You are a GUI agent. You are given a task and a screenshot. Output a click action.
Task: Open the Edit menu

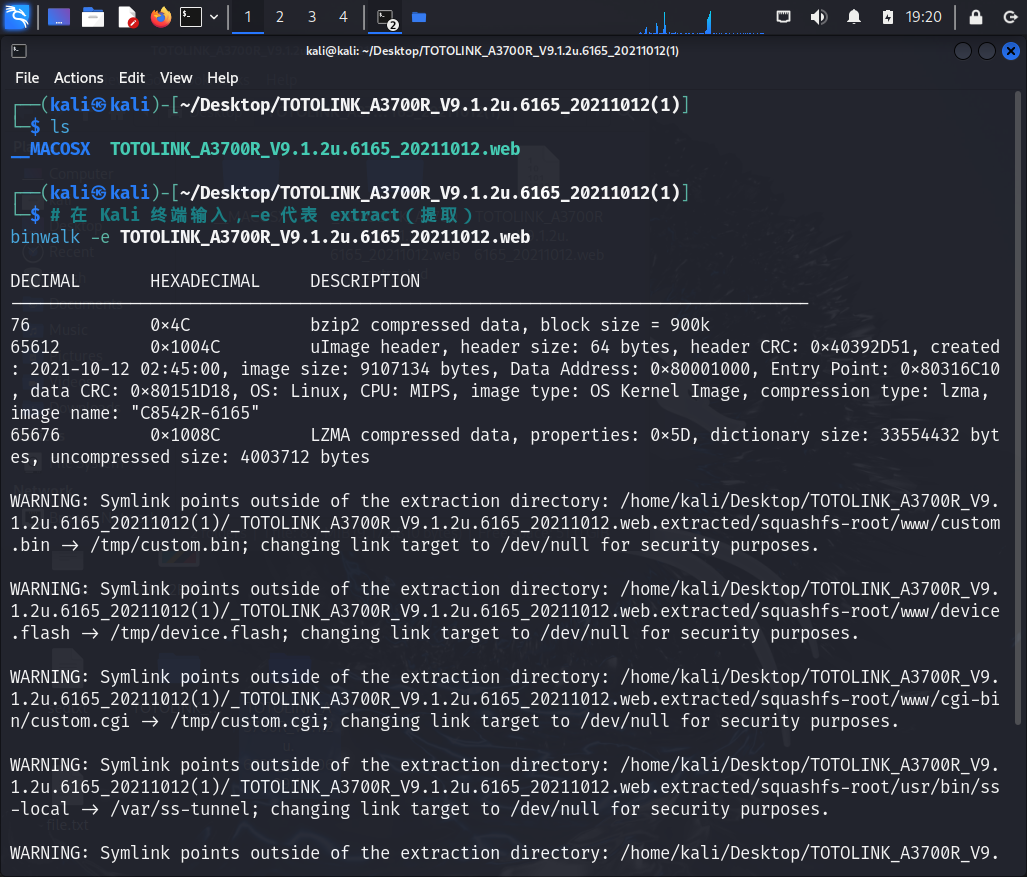click(x=132, y=78)
